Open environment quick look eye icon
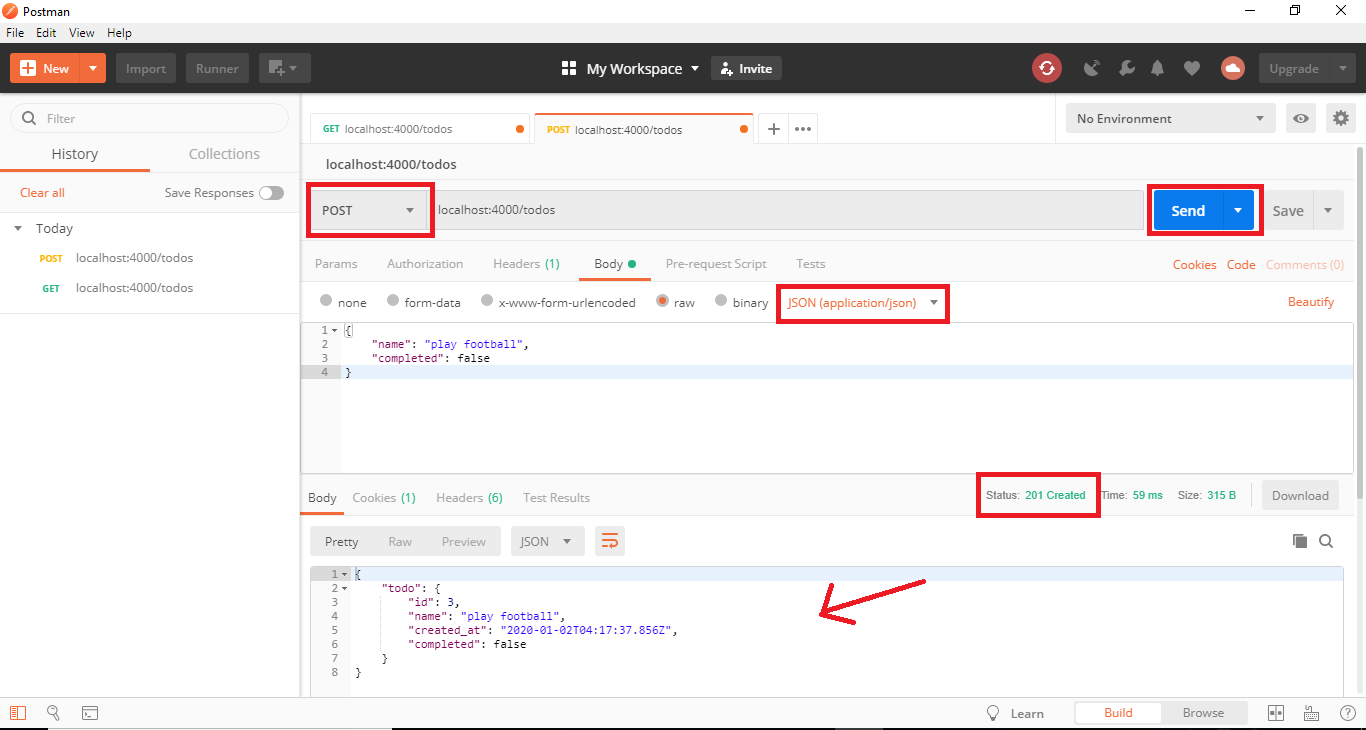The height and width of the screenshot is (730, 1366). click(x=1301, y=118)
